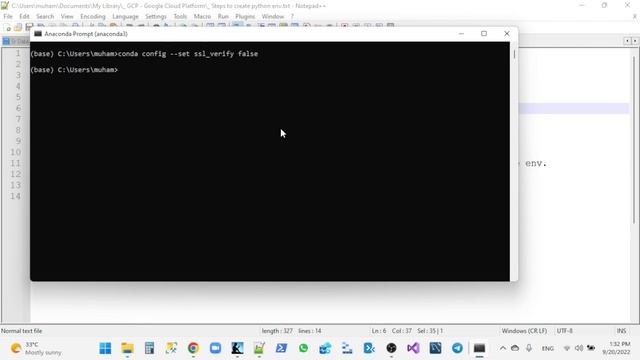Open the Calculator app from the taskbar
Viewport: 640px width, 360px height.
pyautogui.click(x=149, y=348)
